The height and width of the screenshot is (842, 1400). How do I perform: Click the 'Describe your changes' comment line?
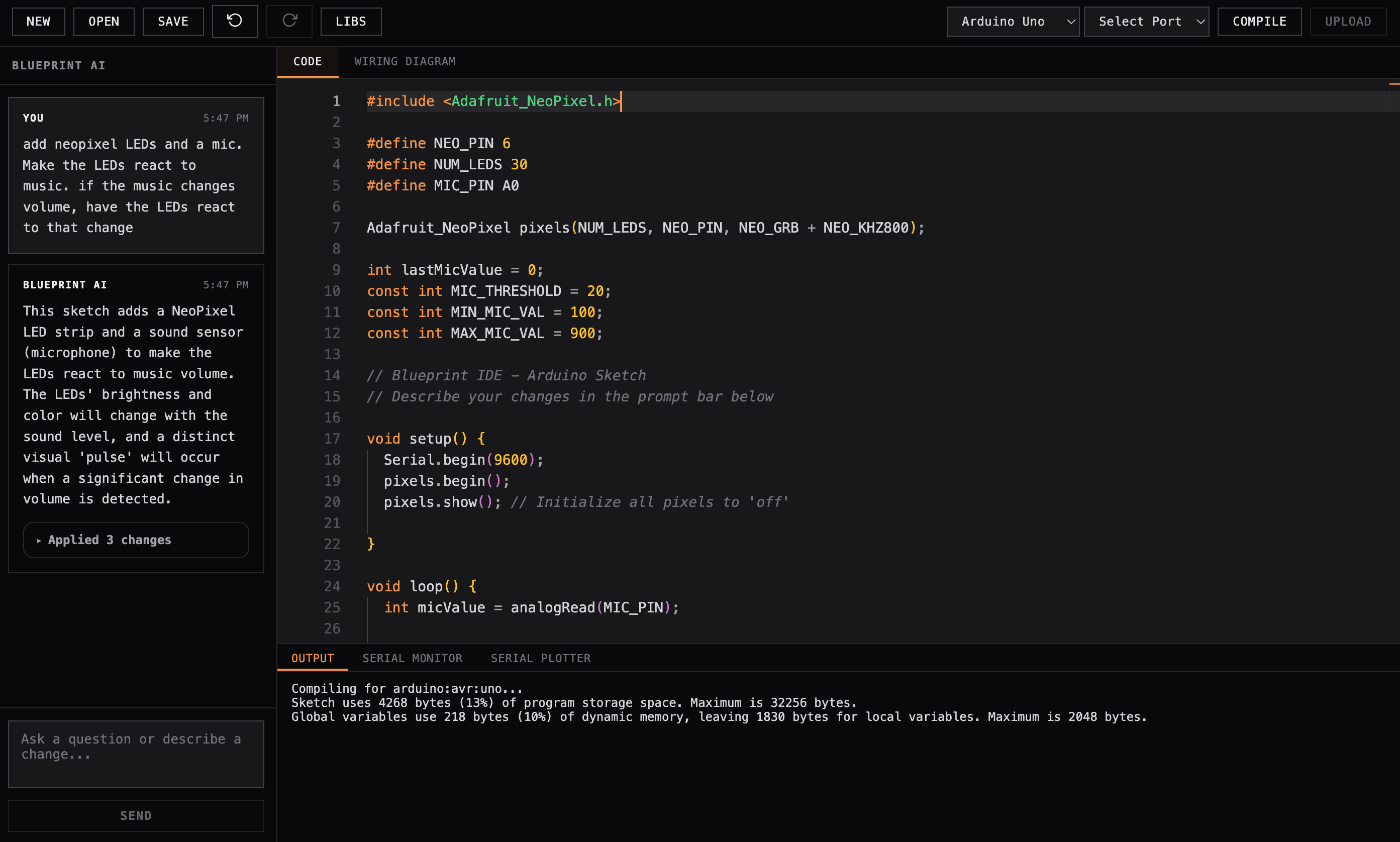(x=570, y=396)
